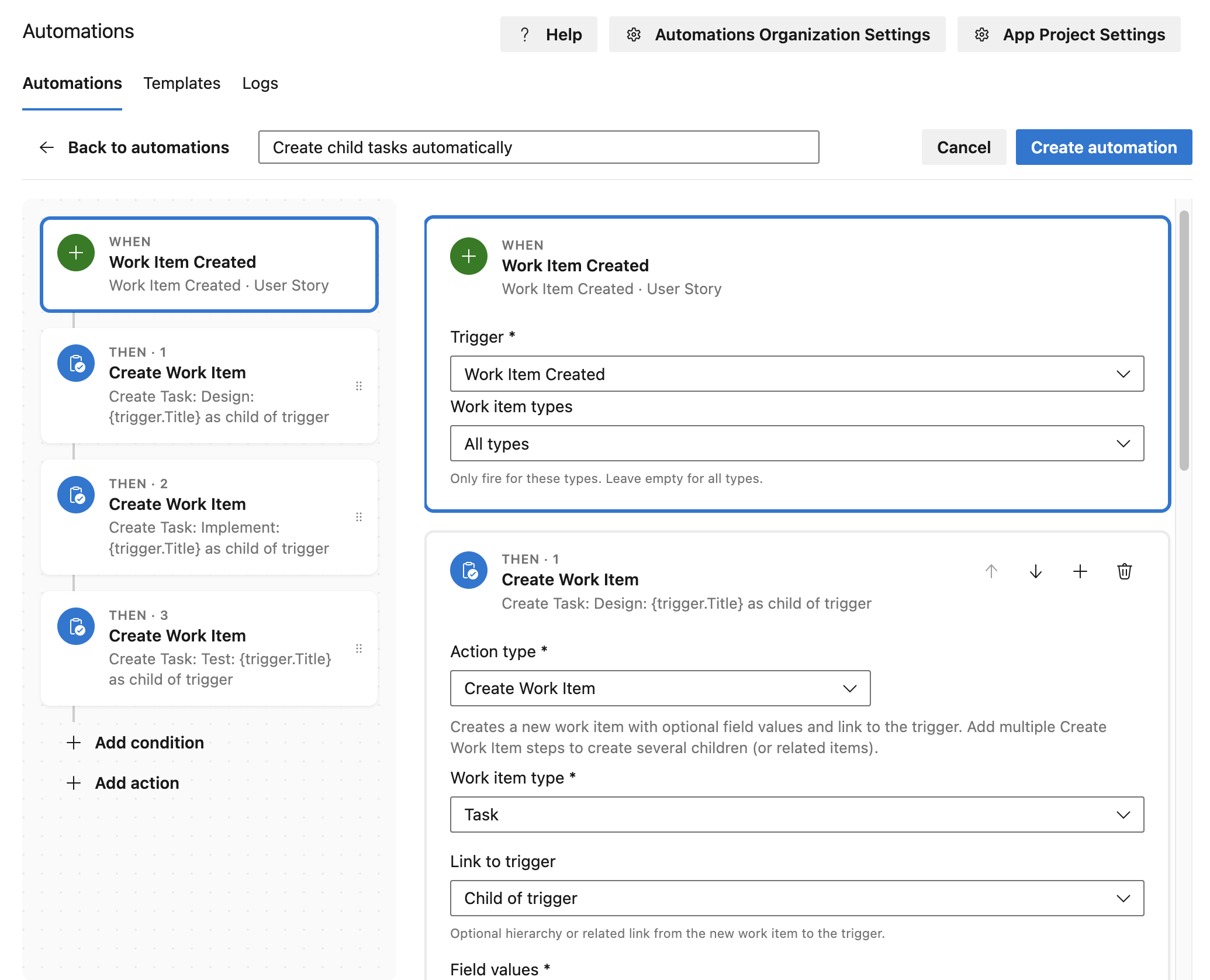
Task: Add a step after THEN 1 using plus icon
Action: pyautogui.click(x=1080, y=571)
